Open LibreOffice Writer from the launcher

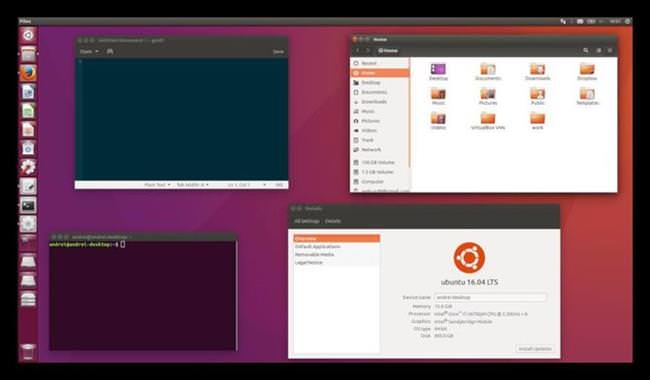point(28,92)
